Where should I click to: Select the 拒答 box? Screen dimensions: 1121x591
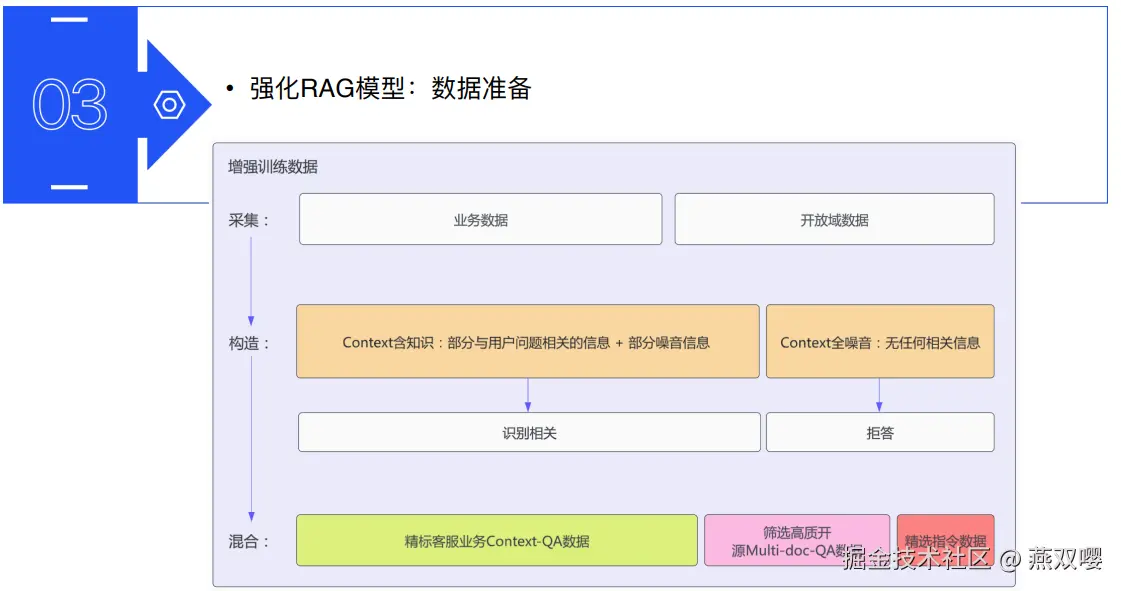click(x=880, y=432)
